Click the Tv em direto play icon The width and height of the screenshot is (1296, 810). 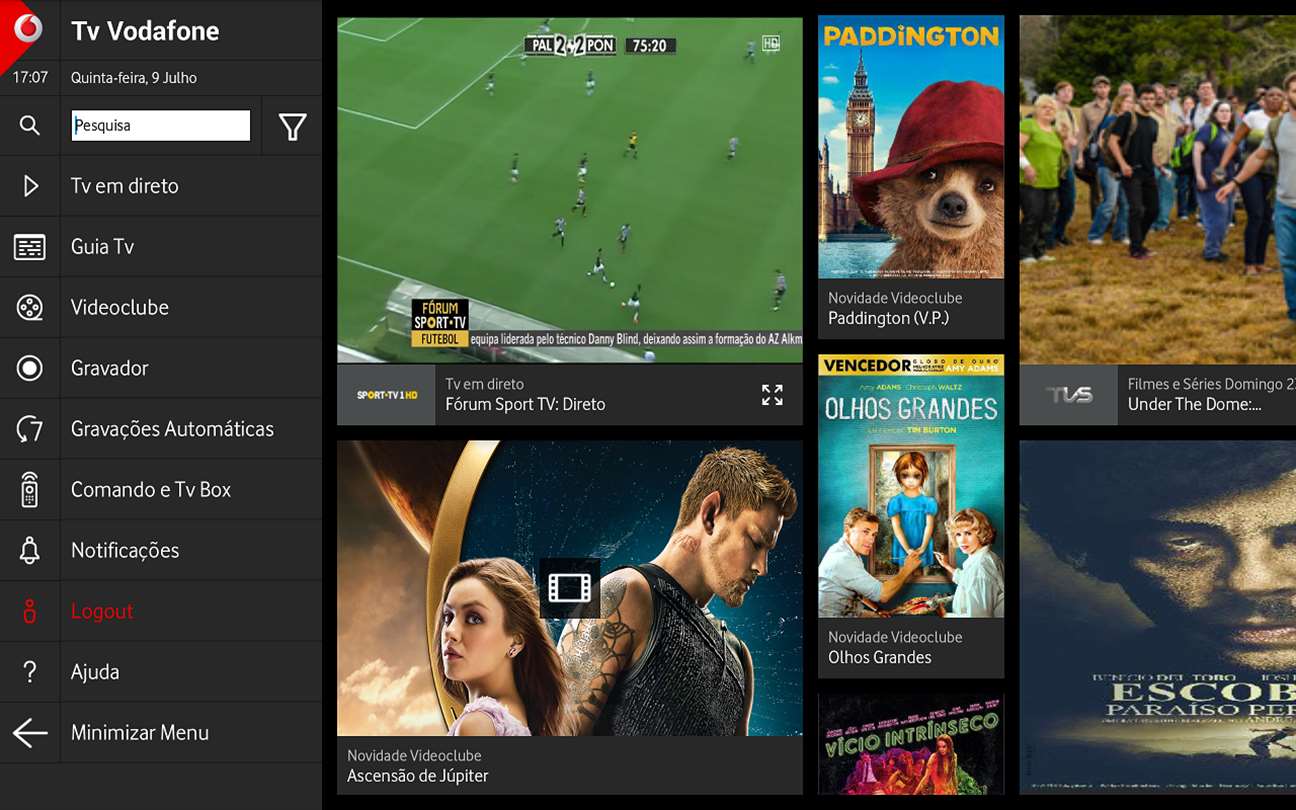pos(30,186)
